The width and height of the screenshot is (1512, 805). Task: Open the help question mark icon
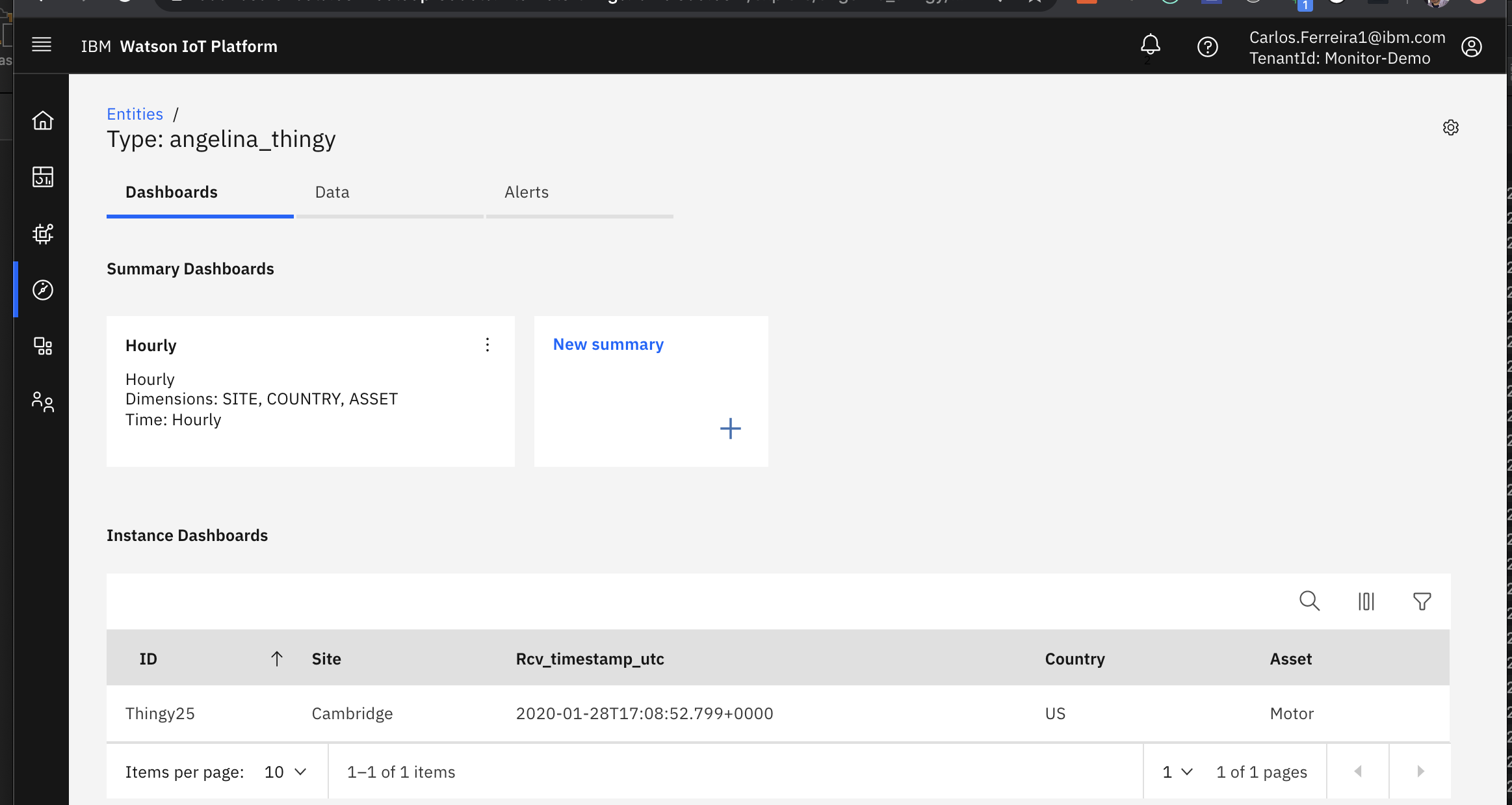tap(1207, 47)
